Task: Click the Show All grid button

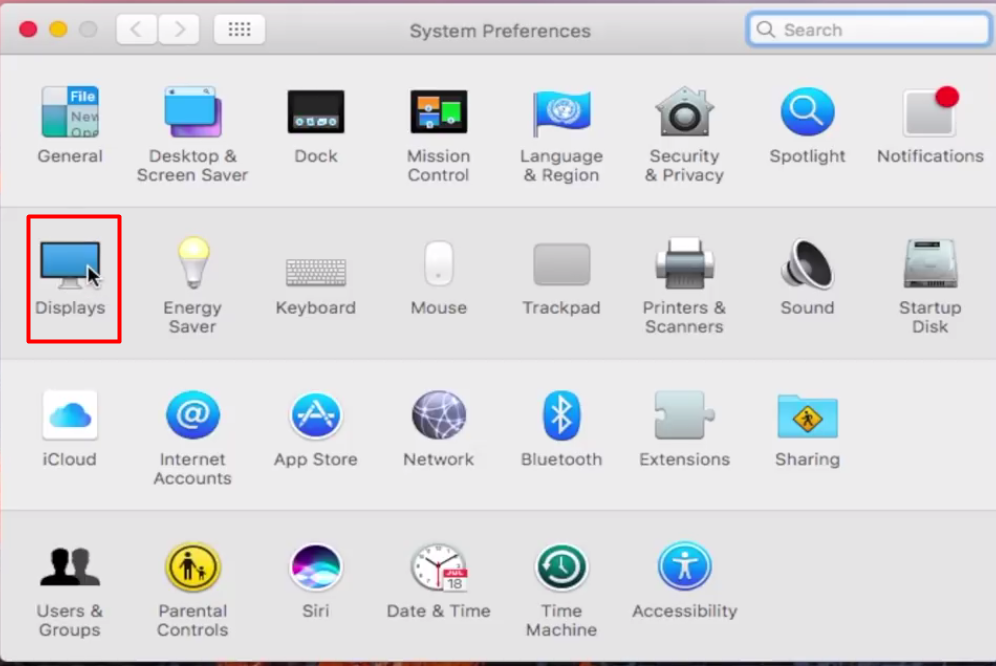Action: (x=239, y=29)
